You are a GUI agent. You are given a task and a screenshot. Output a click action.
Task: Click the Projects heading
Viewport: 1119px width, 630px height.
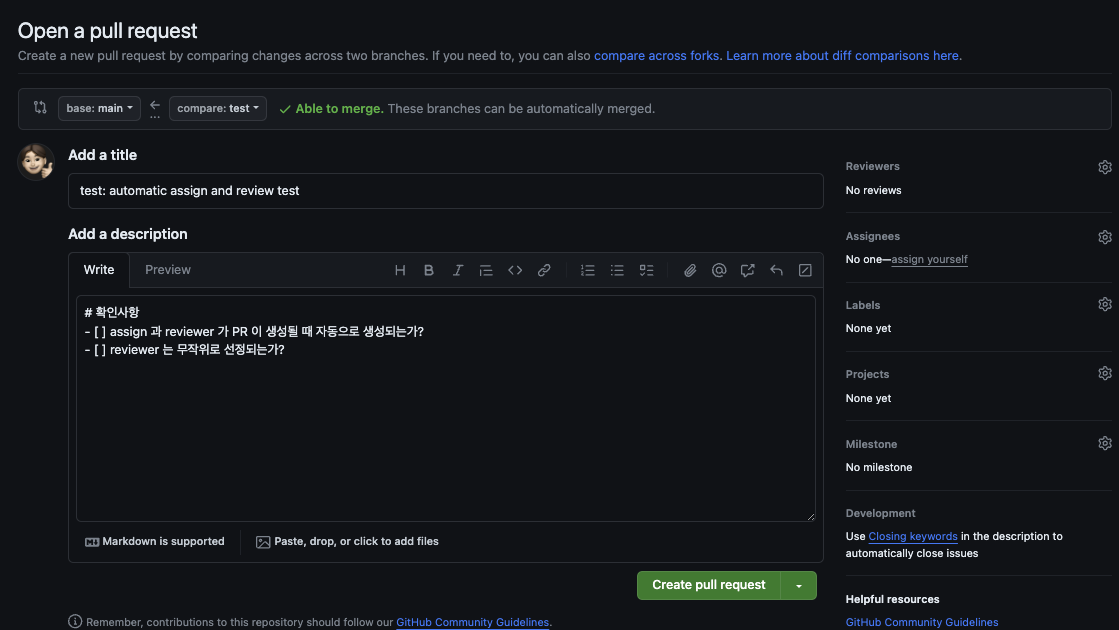[x=867, y=375]
